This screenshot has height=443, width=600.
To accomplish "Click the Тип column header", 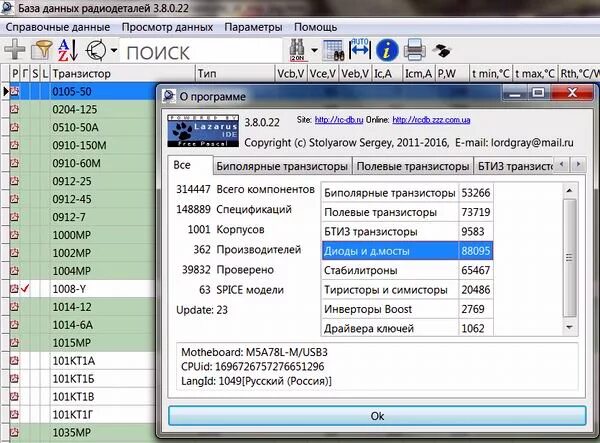I will [x=235, y=73].
